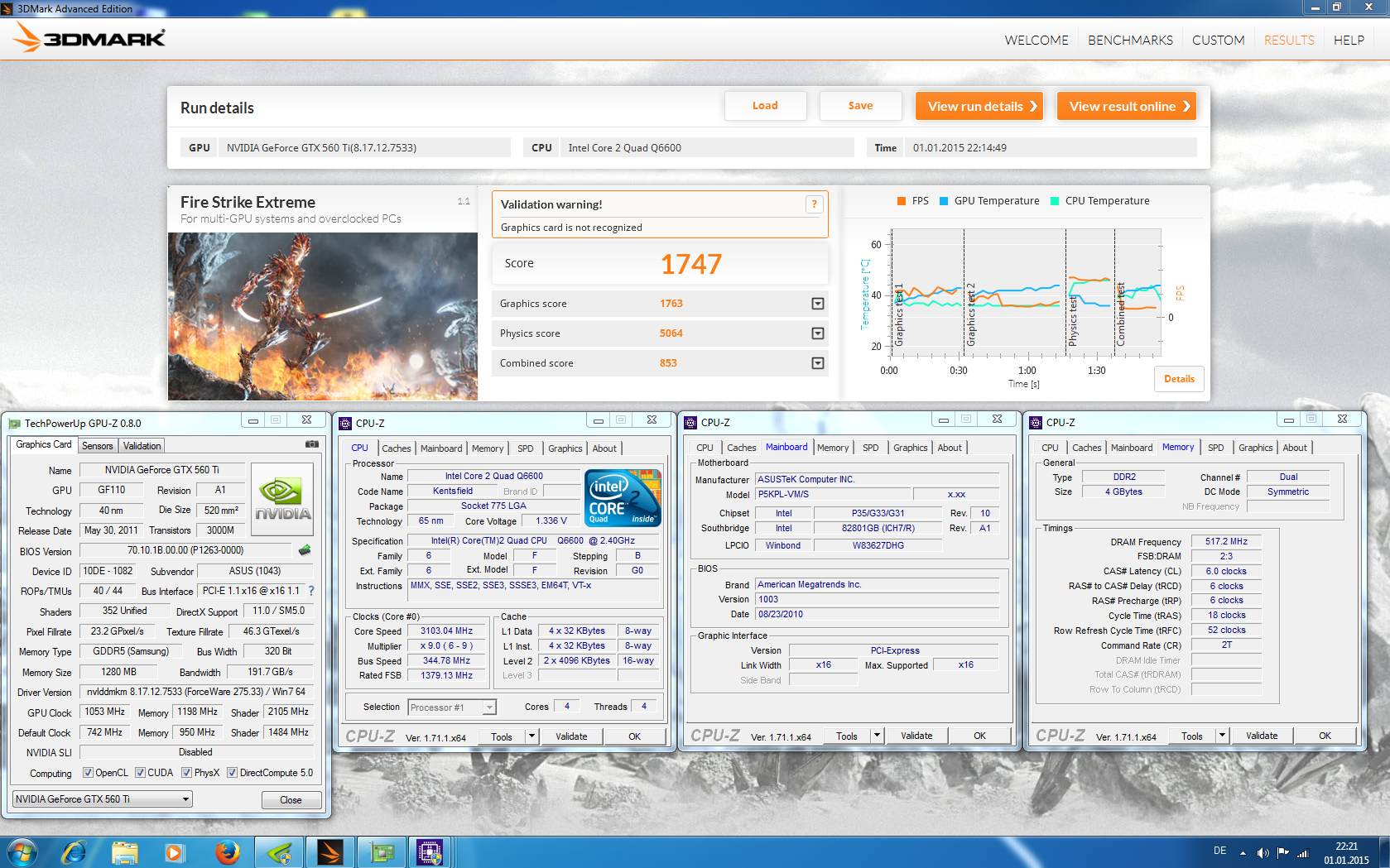
Task: Open the Windows Start menu
Action: (22, 851)
